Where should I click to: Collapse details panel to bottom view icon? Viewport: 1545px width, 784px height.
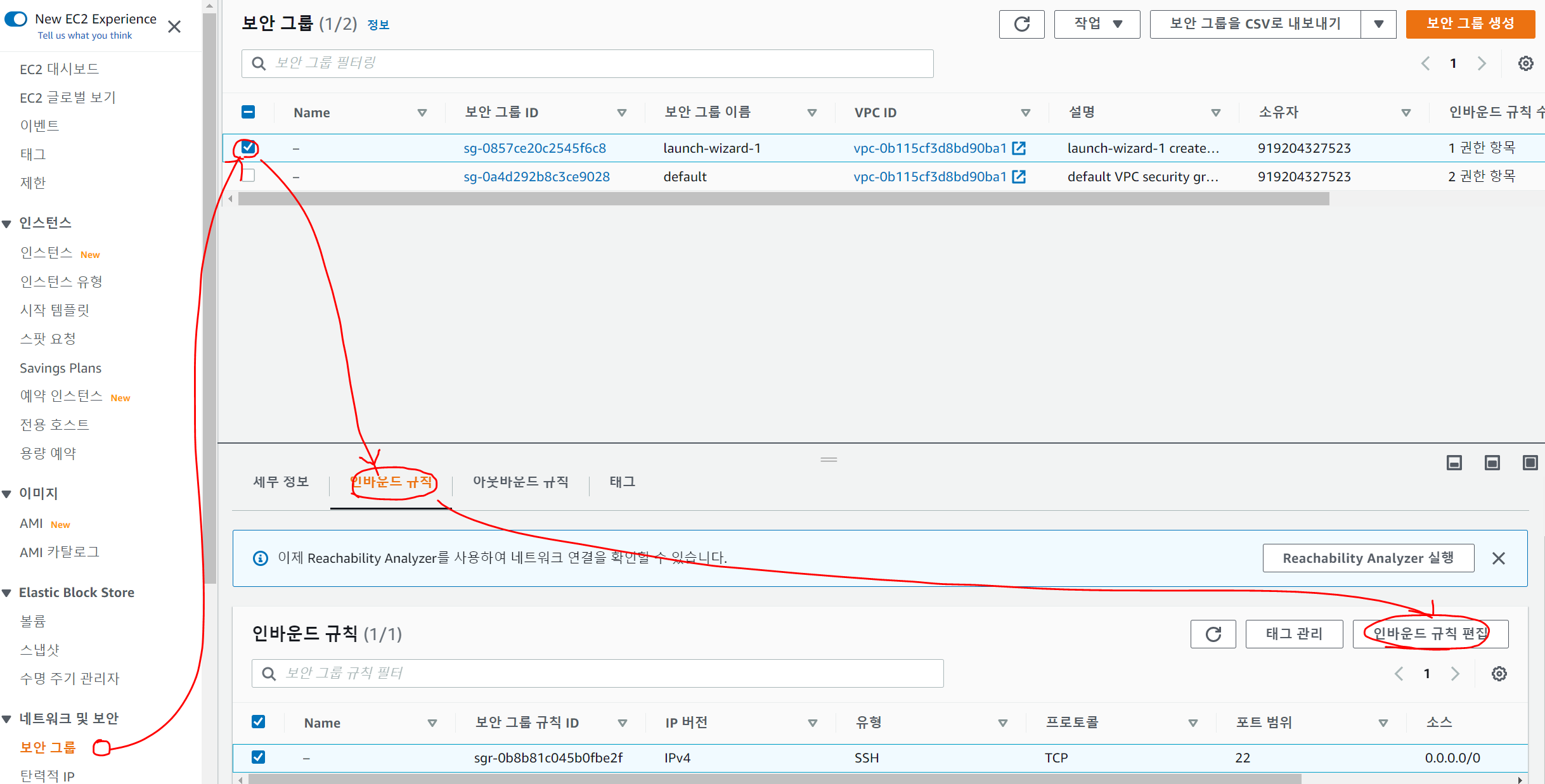click(x=1454, y=463)
